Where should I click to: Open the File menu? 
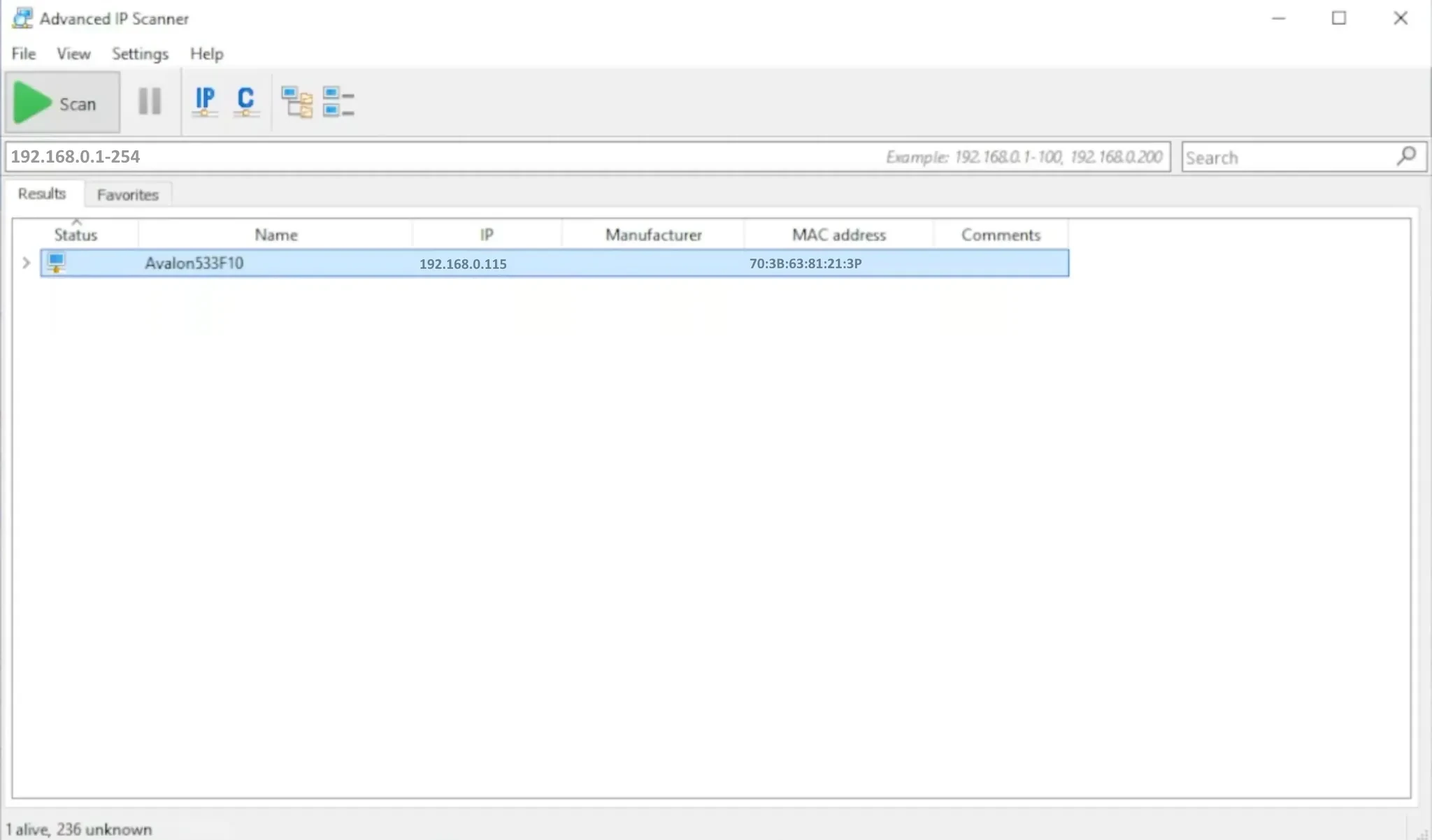tap(23, 54)
